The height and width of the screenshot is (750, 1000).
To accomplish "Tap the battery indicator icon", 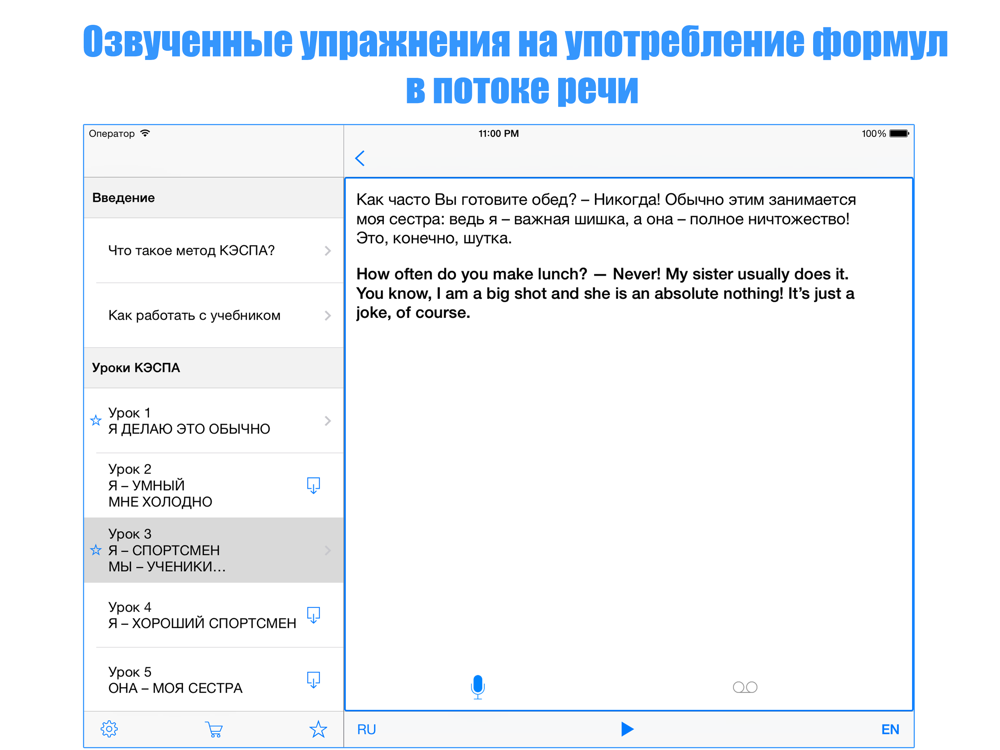I will coord(899,133).
